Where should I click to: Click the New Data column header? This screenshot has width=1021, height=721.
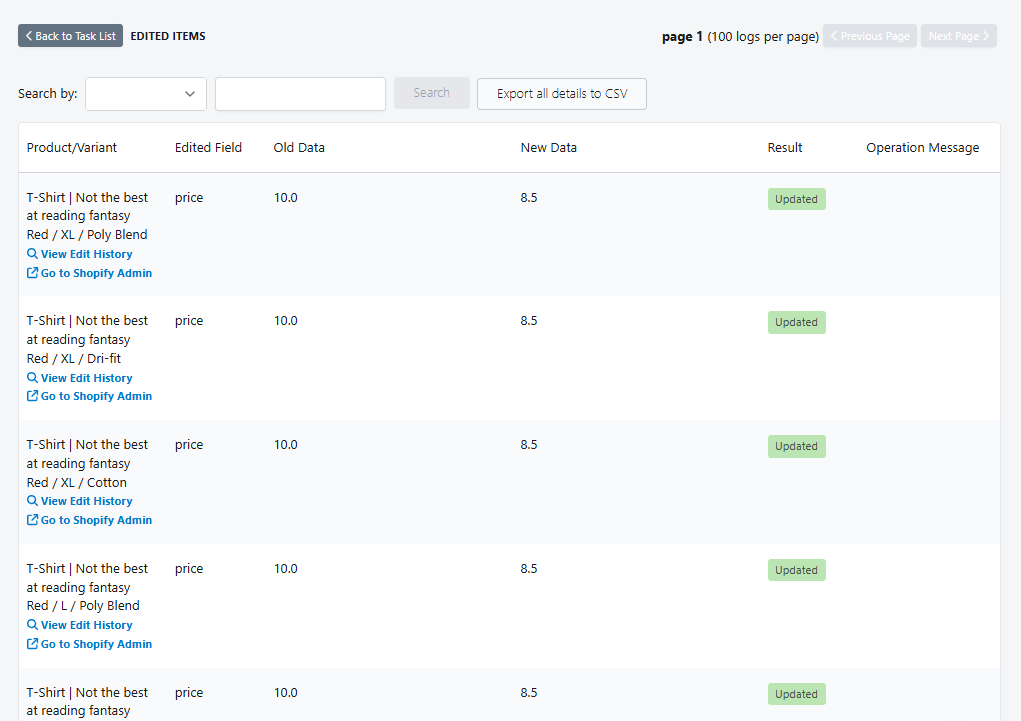point(549,148)
